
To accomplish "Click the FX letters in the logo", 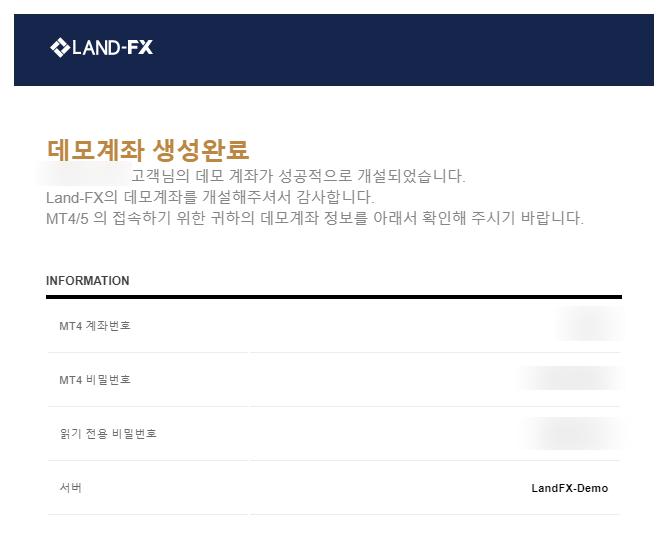I will point(140,47).
